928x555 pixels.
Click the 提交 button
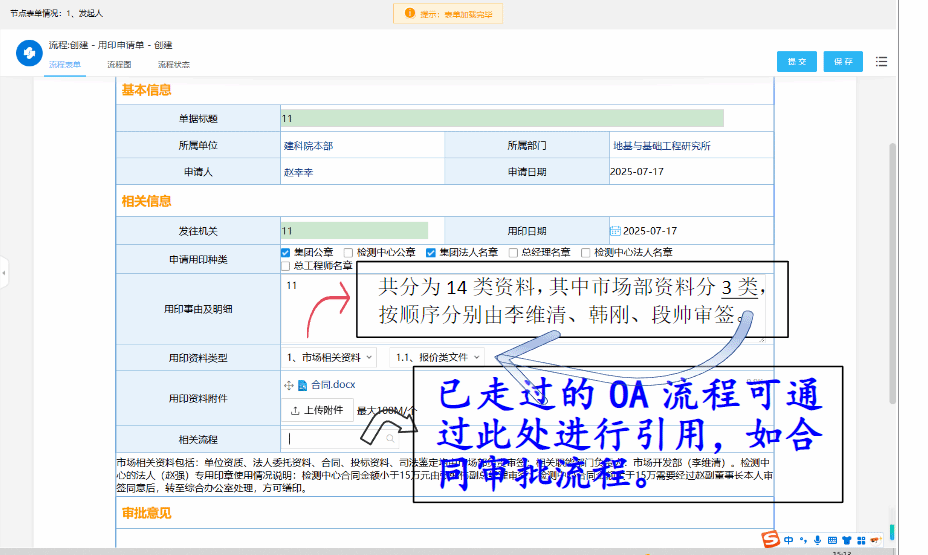click(797, 62)
